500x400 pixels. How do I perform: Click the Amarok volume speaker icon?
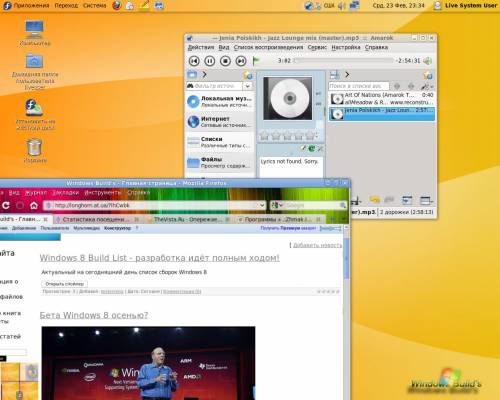pyautogui.click(x=428, y=61)
